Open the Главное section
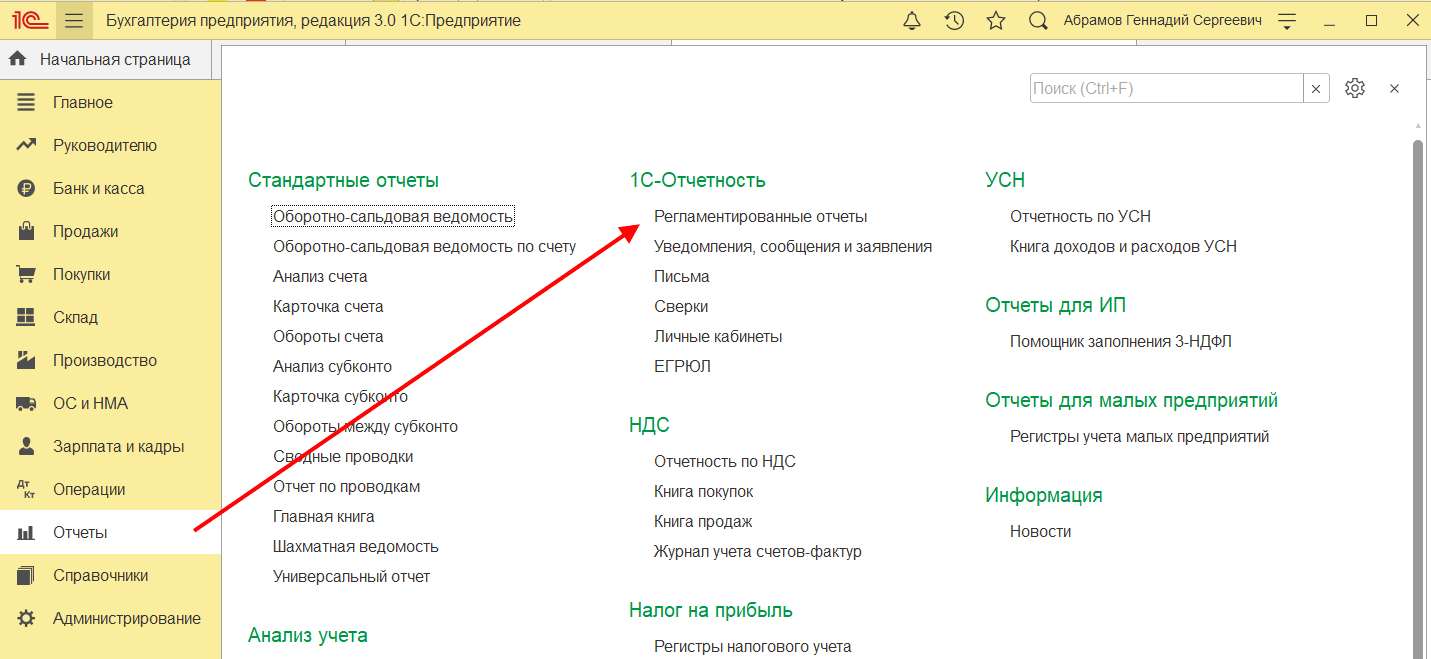Image resolution: width=1431 pixels, height=659 pixels. (83, 102)
